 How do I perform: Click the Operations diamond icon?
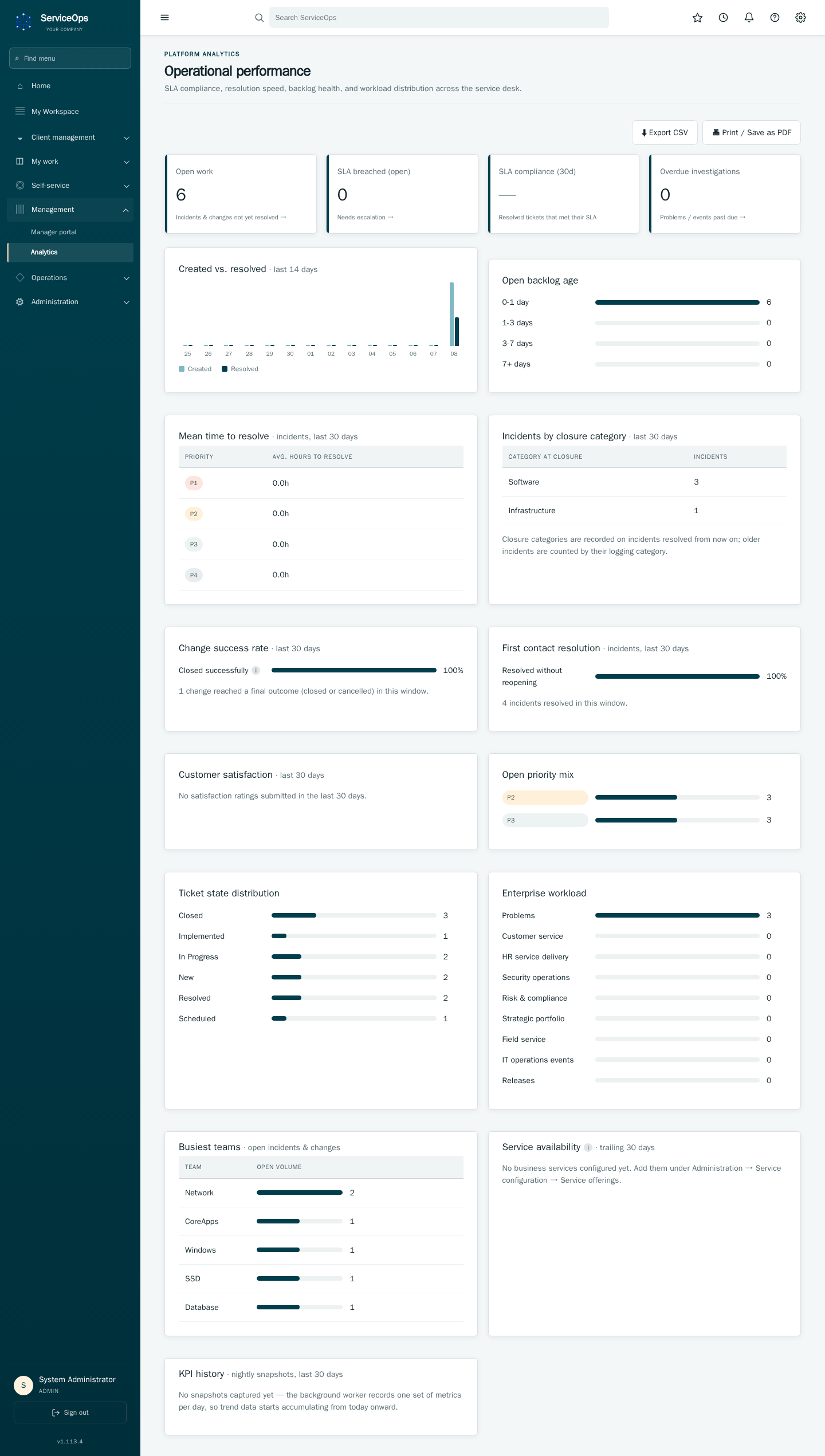tap(20, 278)
